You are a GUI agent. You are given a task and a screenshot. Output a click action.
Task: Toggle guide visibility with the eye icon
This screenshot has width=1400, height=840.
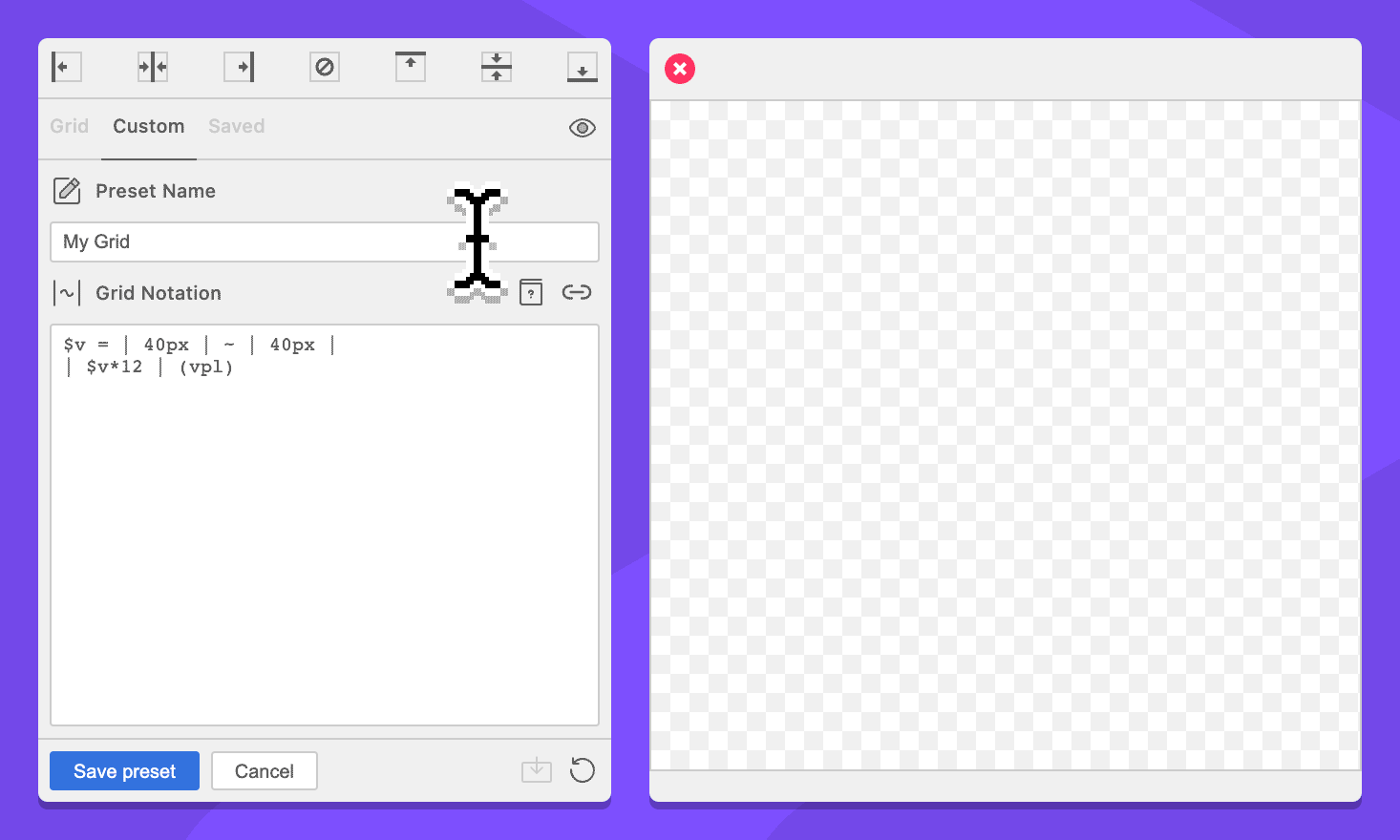tap(583, 128)
